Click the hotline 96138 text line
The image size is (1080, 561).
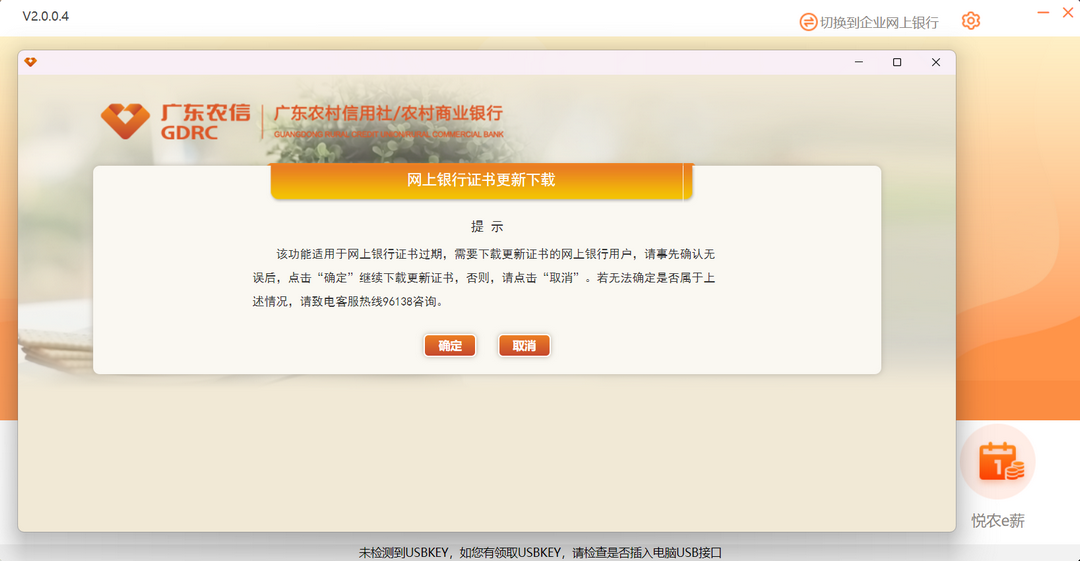point(348,301)
